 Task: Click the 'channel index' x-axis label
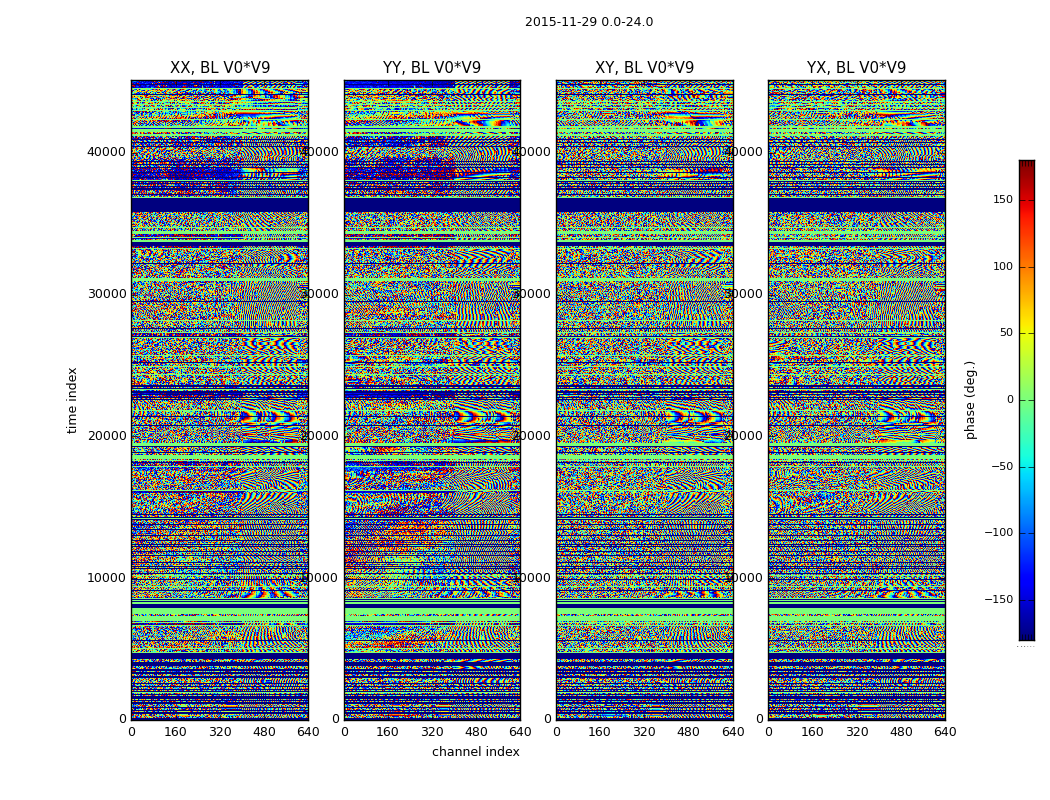476,752
